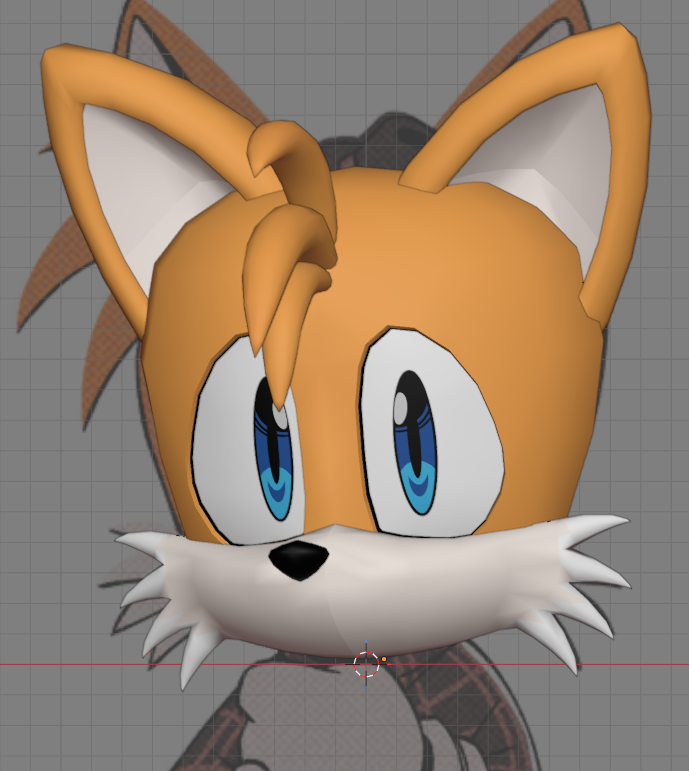The image size is (689, 771).
Task: Click the red-white 3D cursor circle
Action: pos(366,664)
